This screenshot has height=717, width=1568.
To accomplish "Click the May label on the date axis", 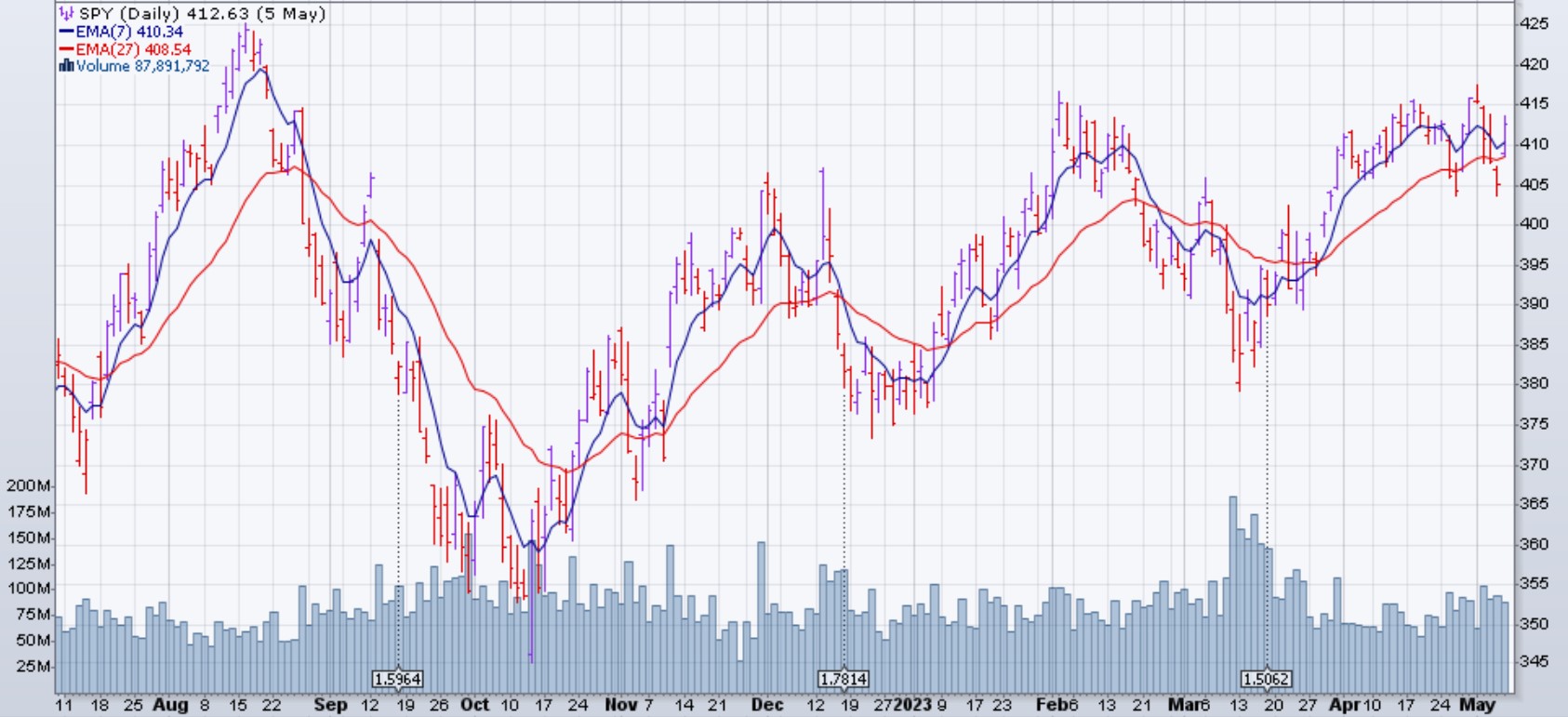I will pyautogui.click(x=1477, y=705).
